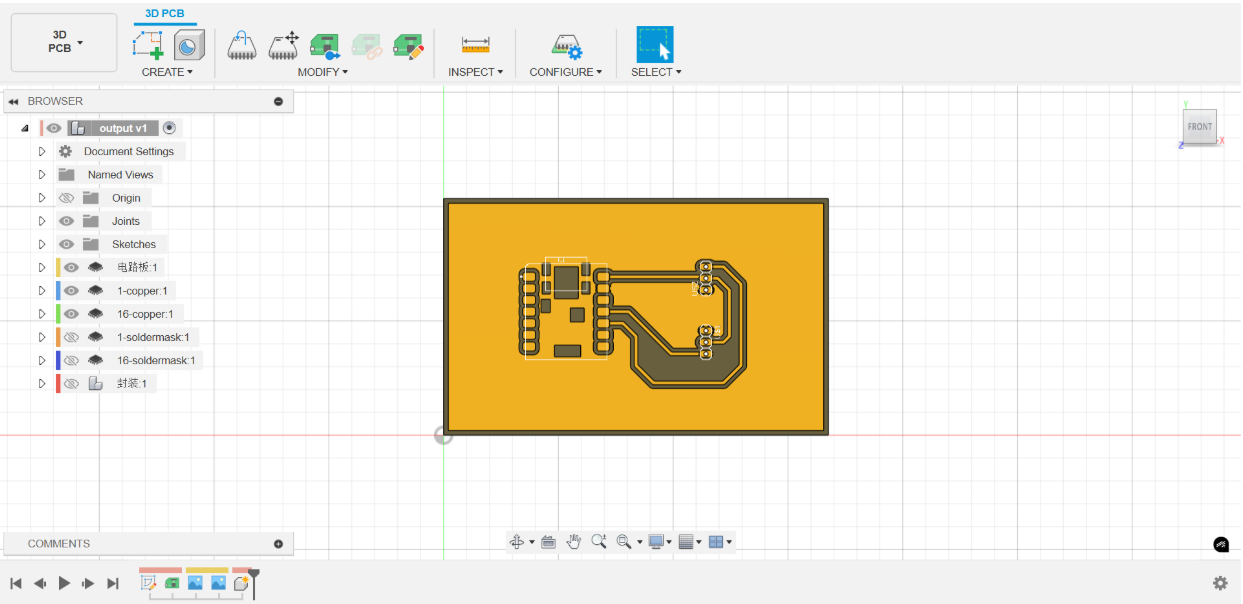The height and width of the screenshot is (604, 1243).
Task: Click the component icon of 封装:1
Action: (95, 383)
